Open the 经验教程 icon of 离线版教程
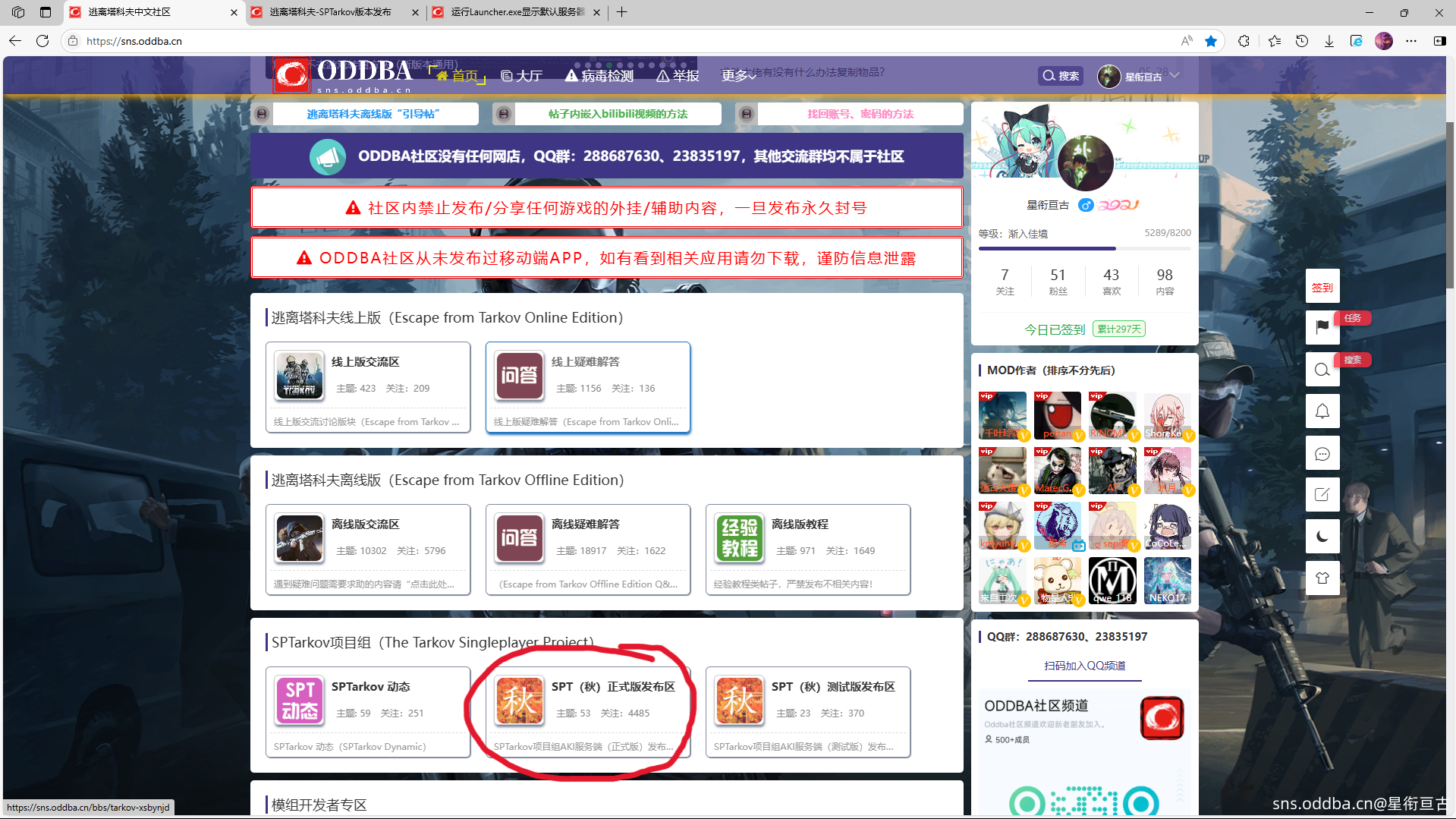The width and height of the screenshot is (1456, 819). click(739, 537)
